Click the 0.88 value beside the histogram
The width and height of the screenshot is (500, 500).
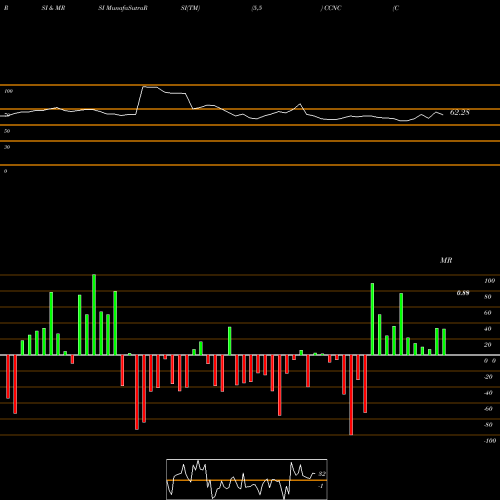click(463, 293)
